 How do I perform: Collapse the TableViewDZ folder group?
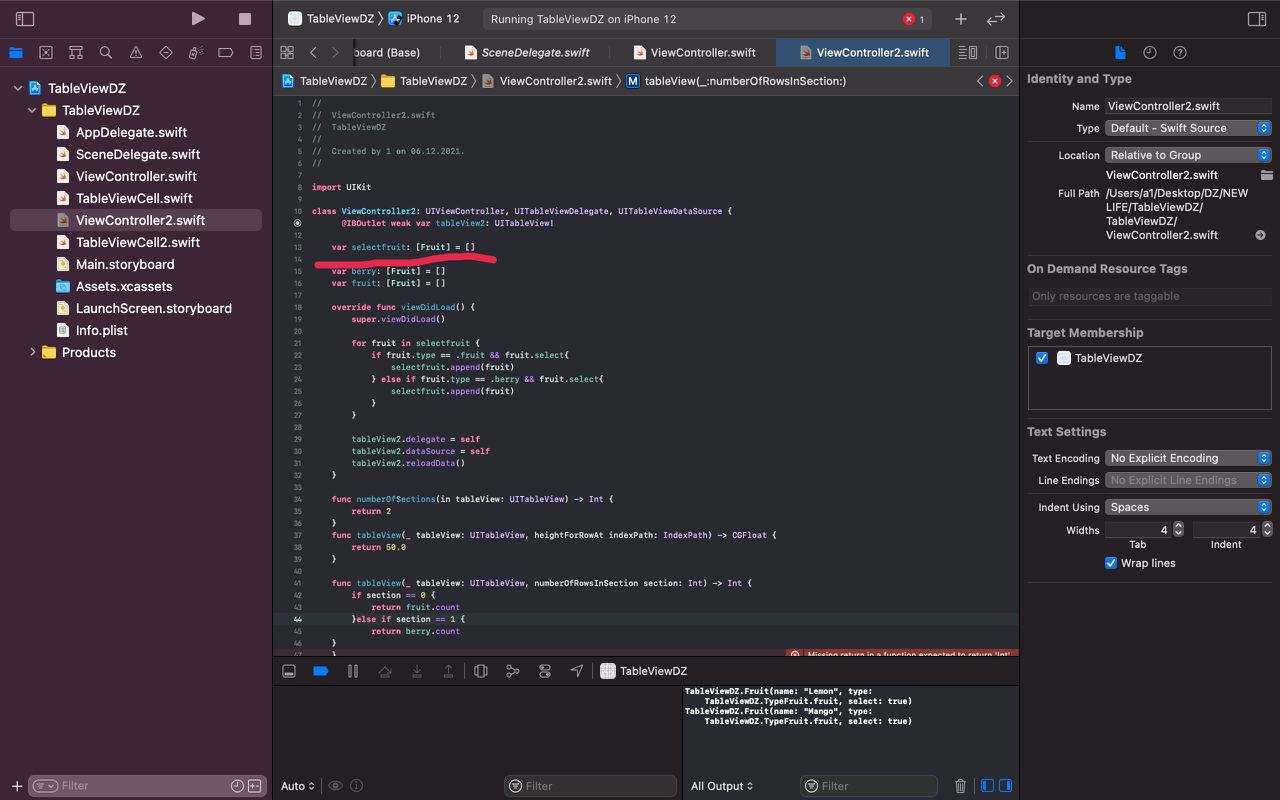pos(32,110)
